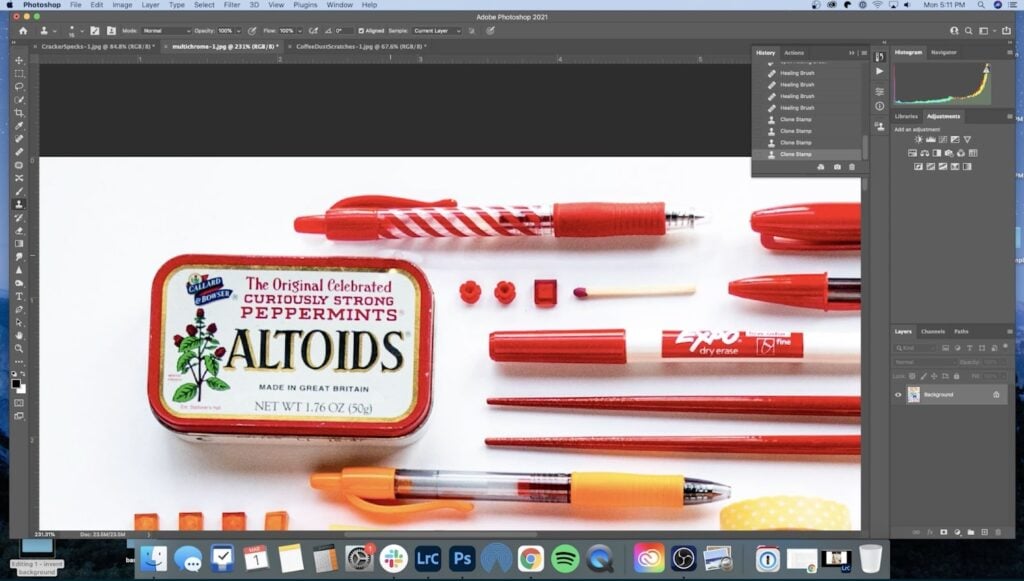Enable airbrush-style build-up effects
Image resolution: width=1024 pixels, height=581 pixels.
[x=313, y=31]
